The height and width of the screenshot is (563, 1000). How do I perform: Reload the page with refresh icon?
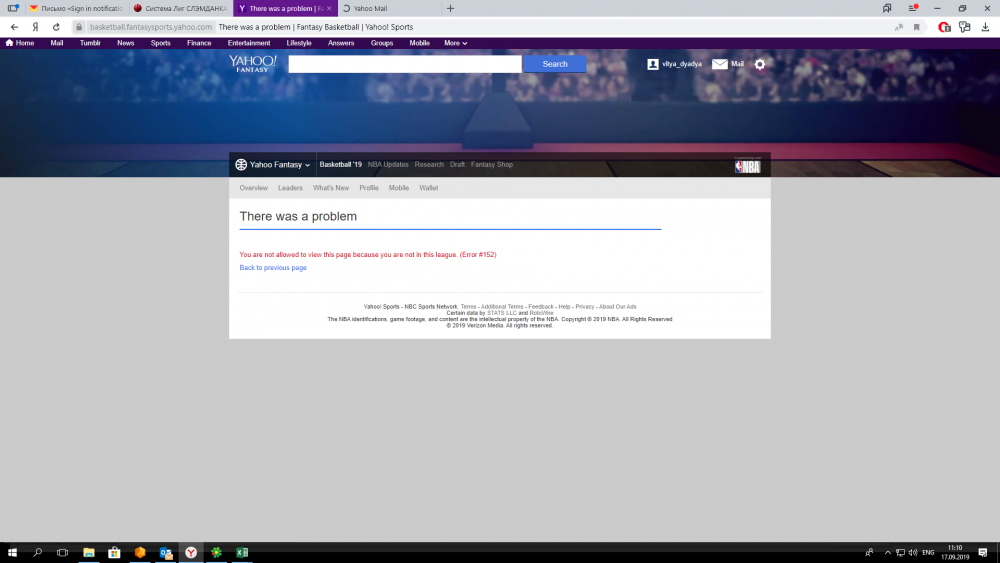[56, 27]
